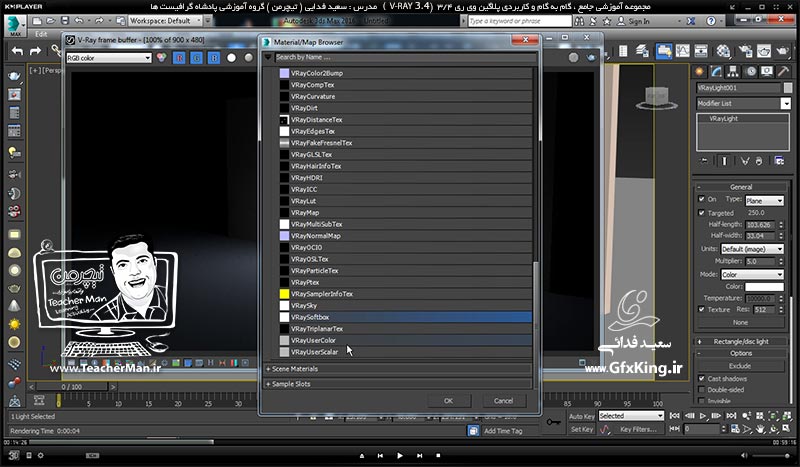Click the Auto Key button
Screen dimensions: 800x467
pos(582,416)
